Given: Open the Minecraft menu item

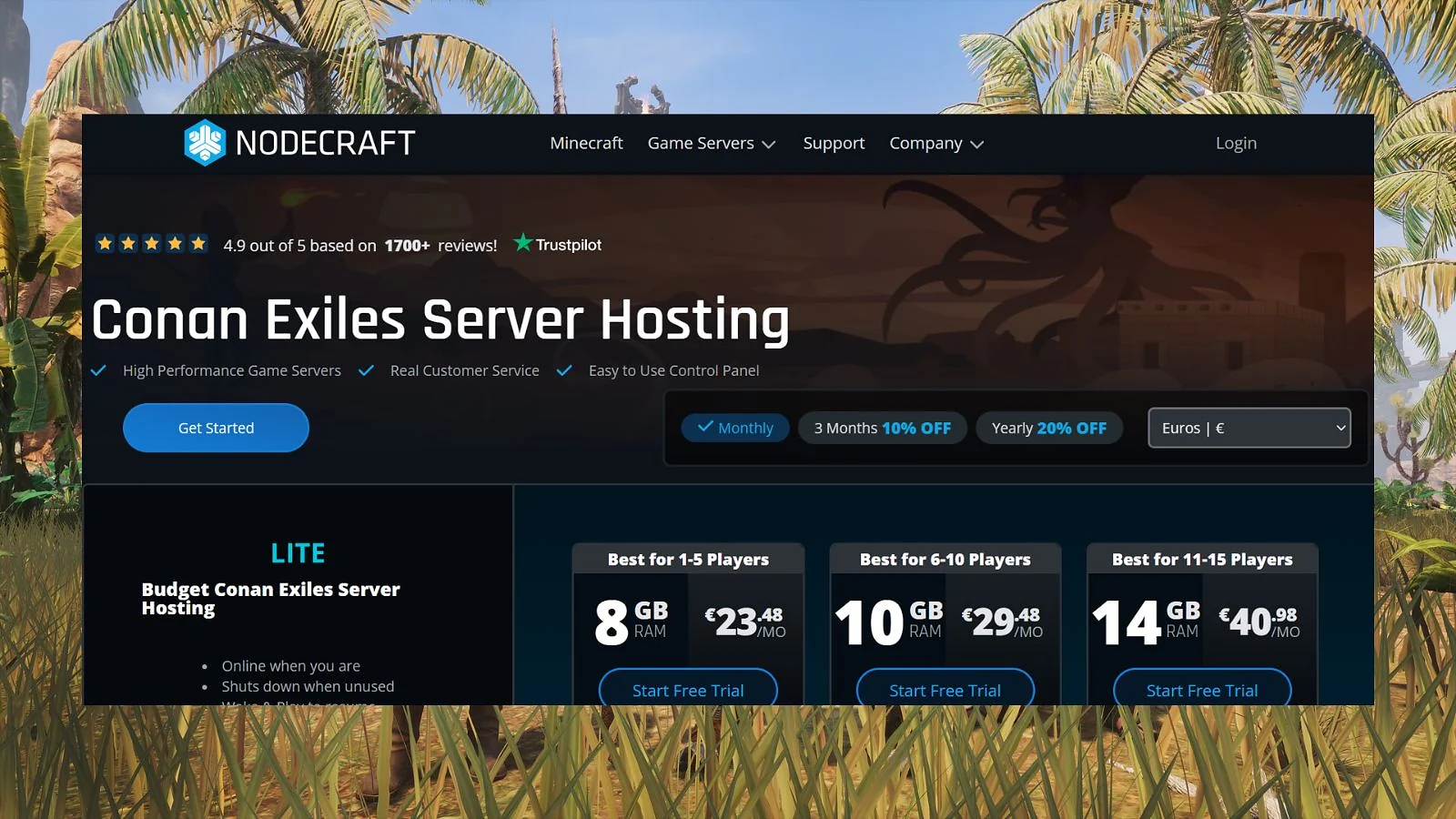Looking at the screenshot, I should pyautogui.click(x=586, y=143).
